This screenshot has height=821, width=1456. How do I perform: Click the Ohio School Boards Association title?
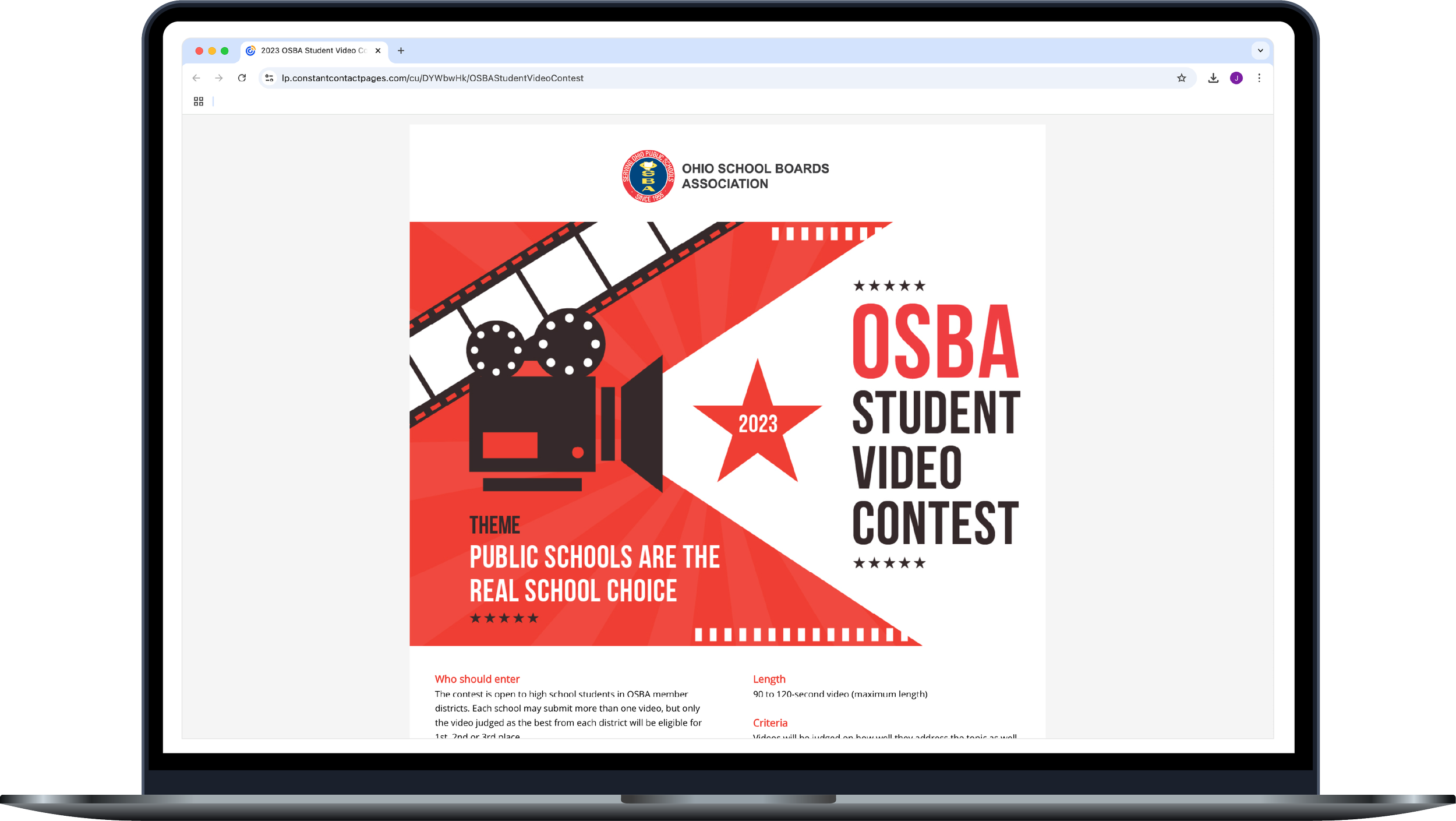click(x=755, y=176)
